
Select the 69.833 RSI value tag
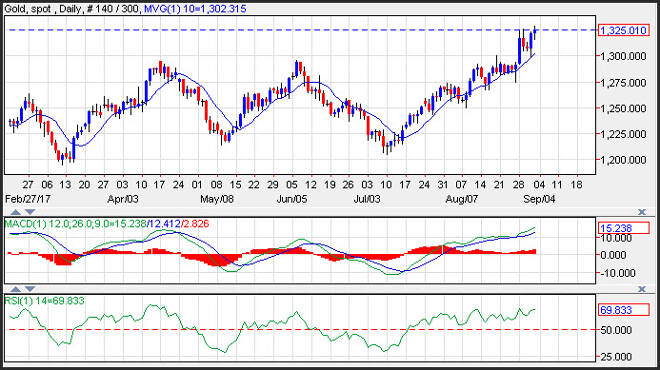coord(623,310)
